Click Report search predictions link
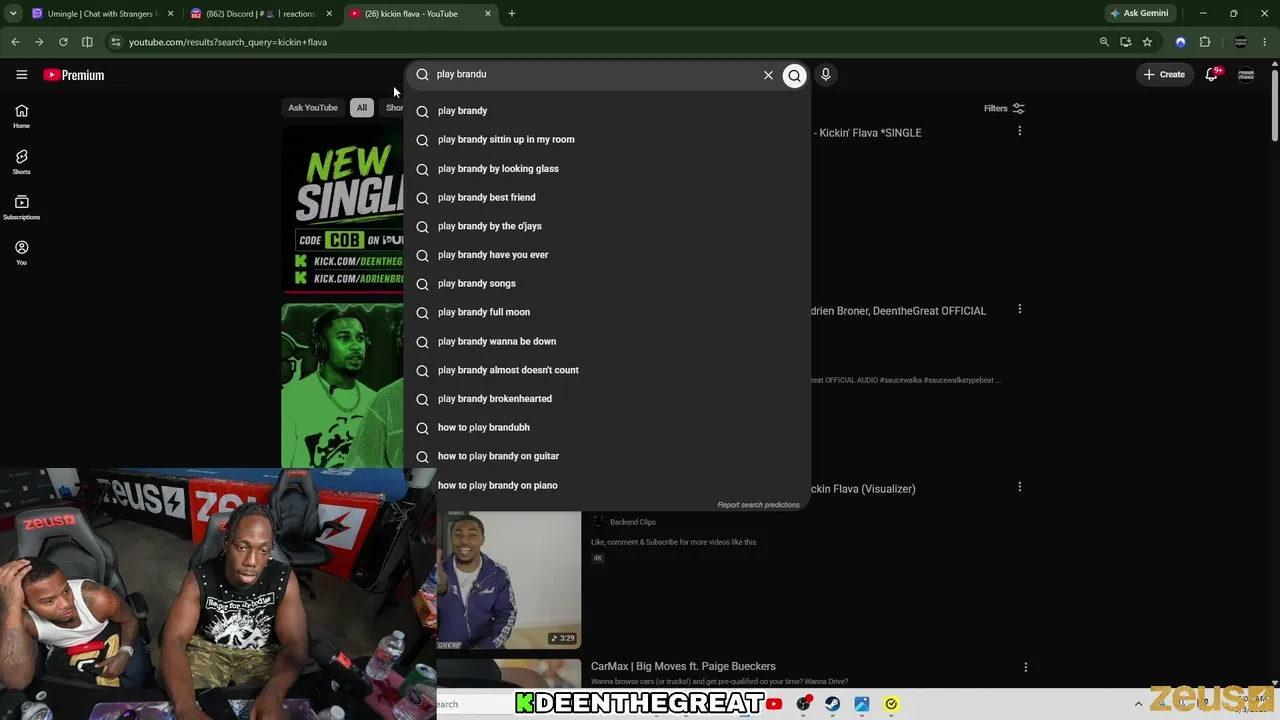 tap(758, 505)
